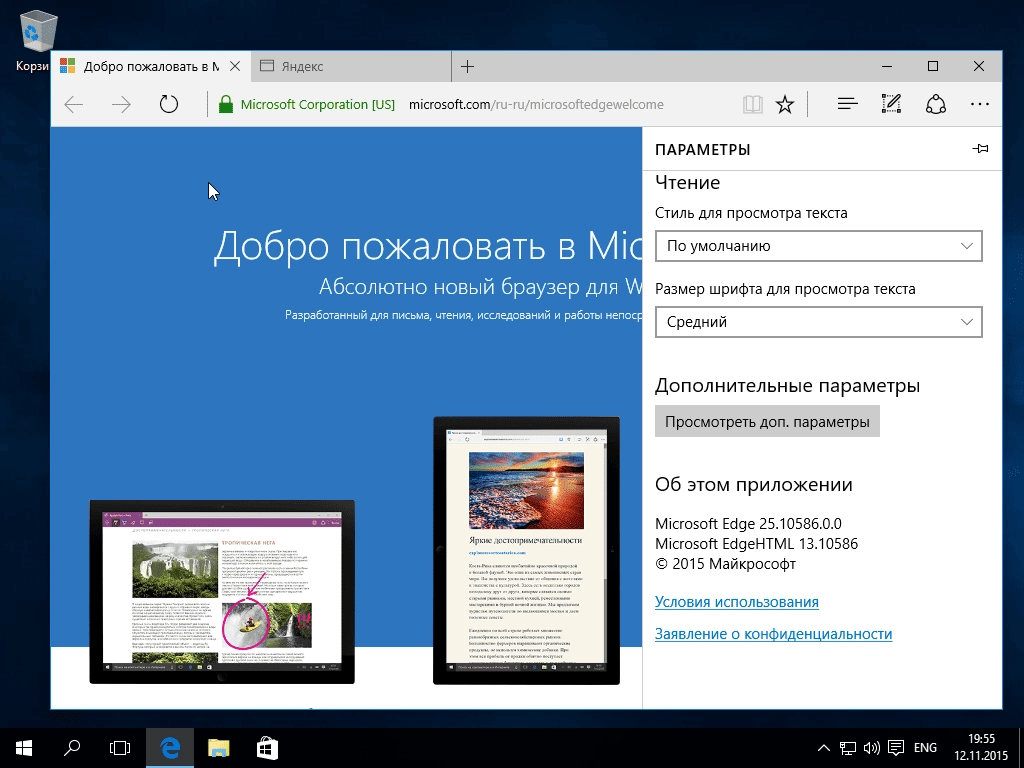Viewport: 1024px width, 768px height.
Task: Click the network tray icon
Action: [x=848, y=748]
